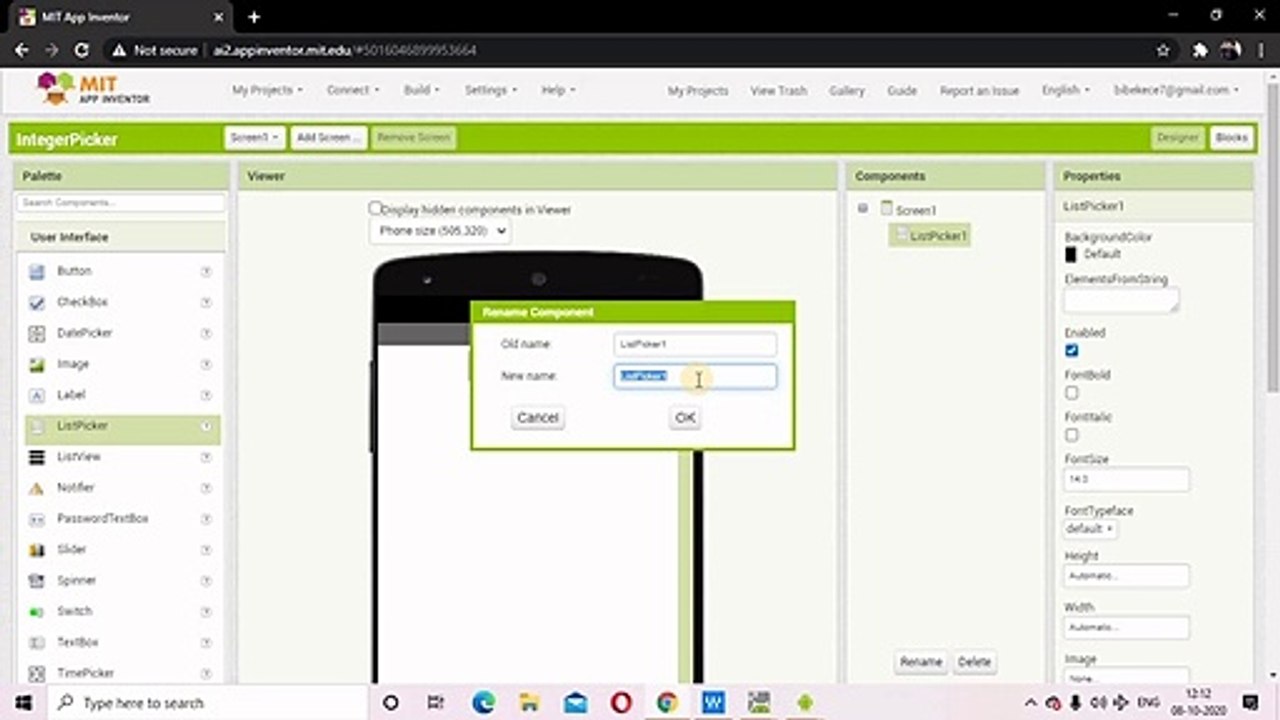Click the PasswordTextBox palette icon
This screenshot has width=1280, height=720.
click(x=37, y=519)
